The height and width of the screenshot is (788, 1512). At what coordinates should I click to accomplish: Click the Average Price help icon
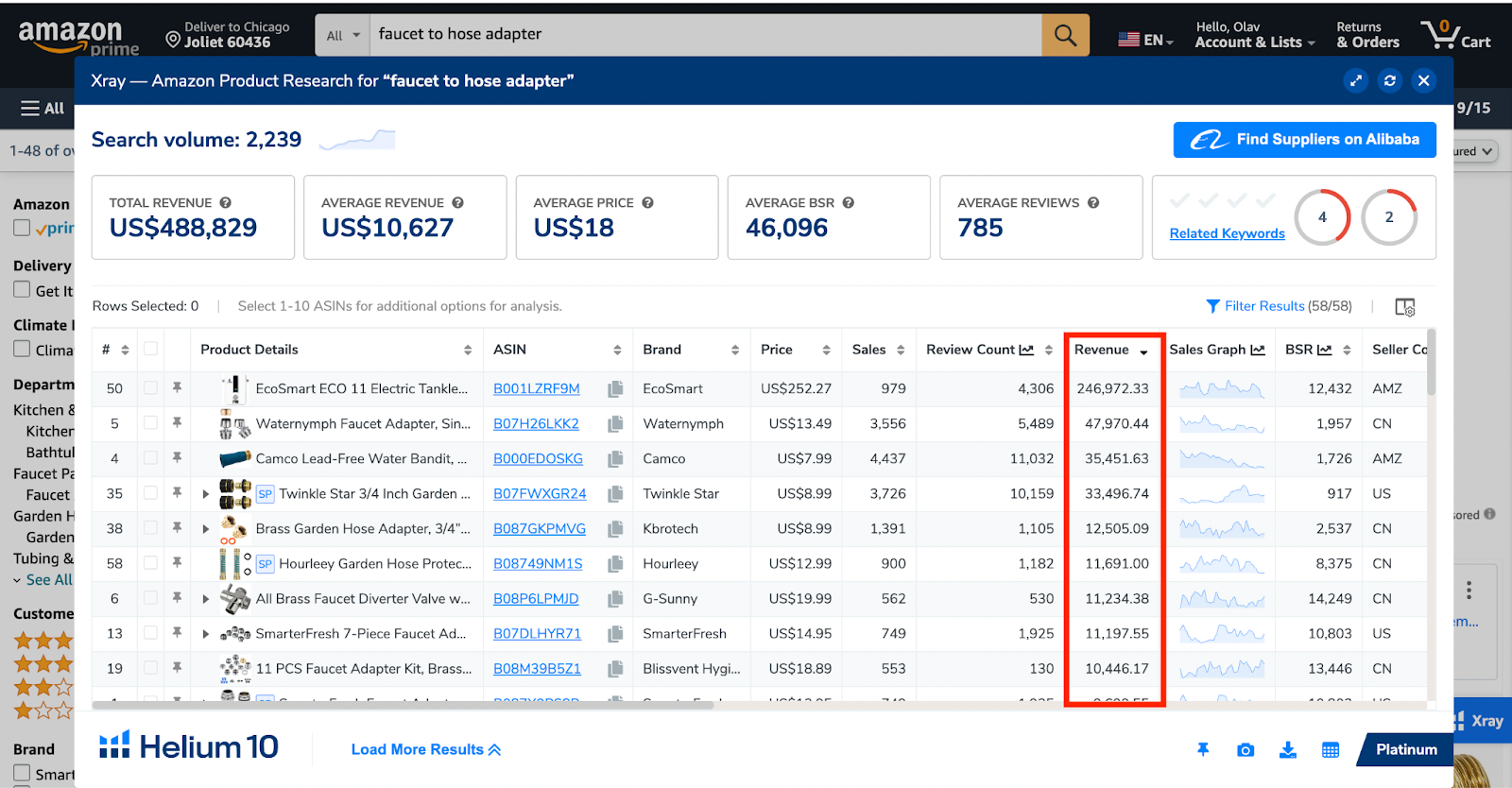click(648, 202)
